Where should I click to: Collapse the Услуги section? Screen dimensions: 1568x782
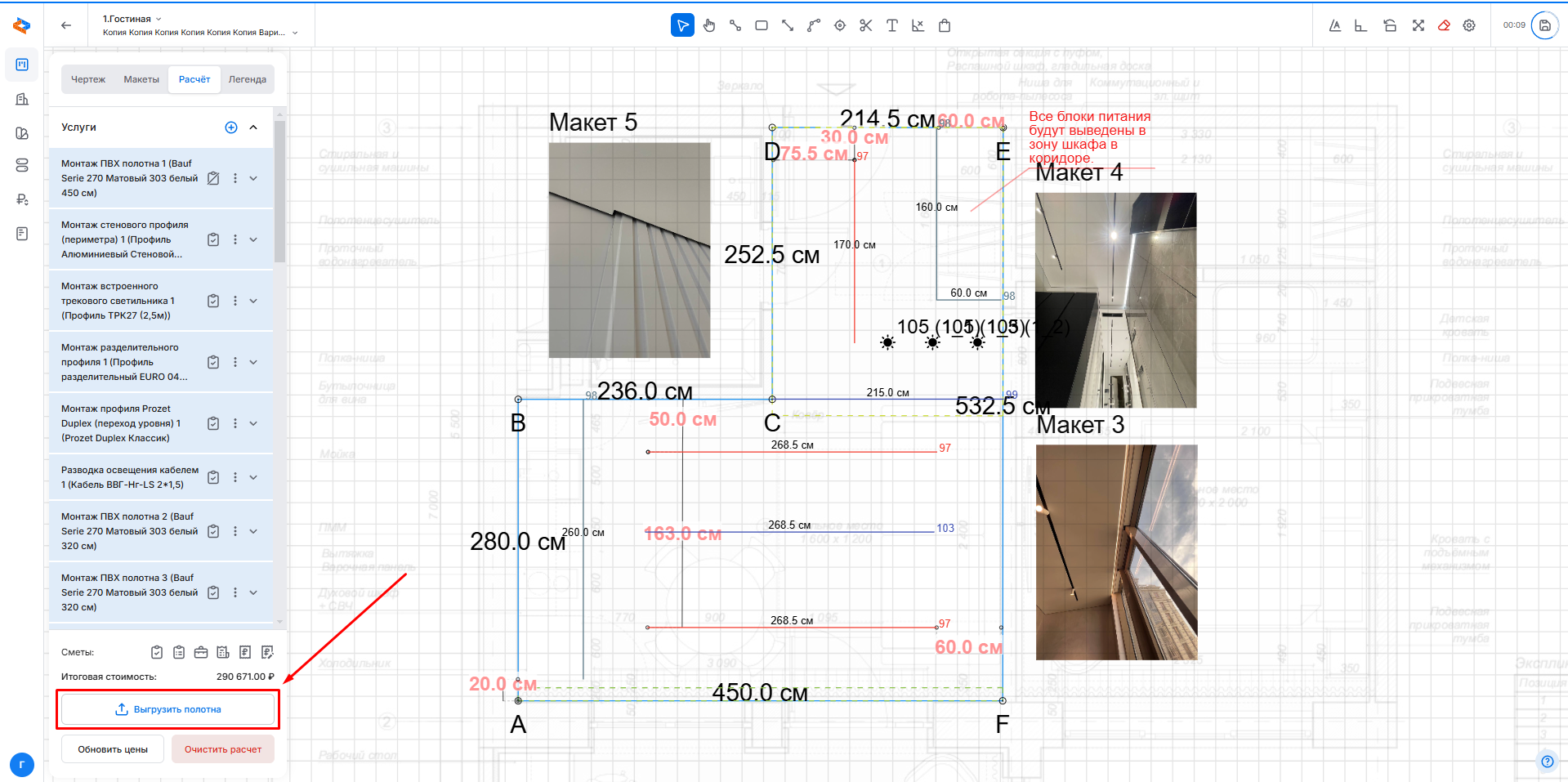click(253, 127)
